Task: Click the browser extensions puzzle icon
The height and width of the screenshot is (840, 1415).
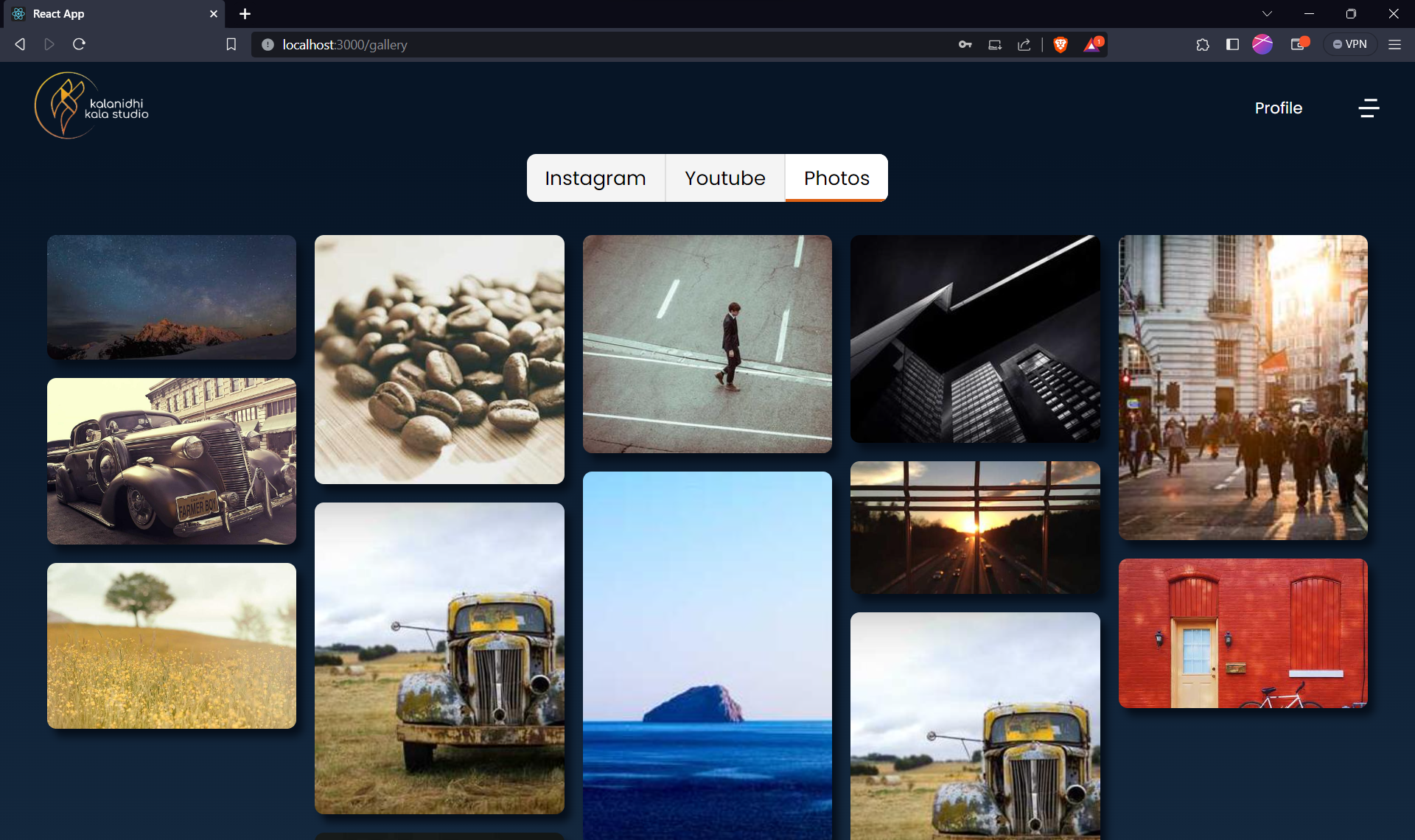Action: (1203, 45)
